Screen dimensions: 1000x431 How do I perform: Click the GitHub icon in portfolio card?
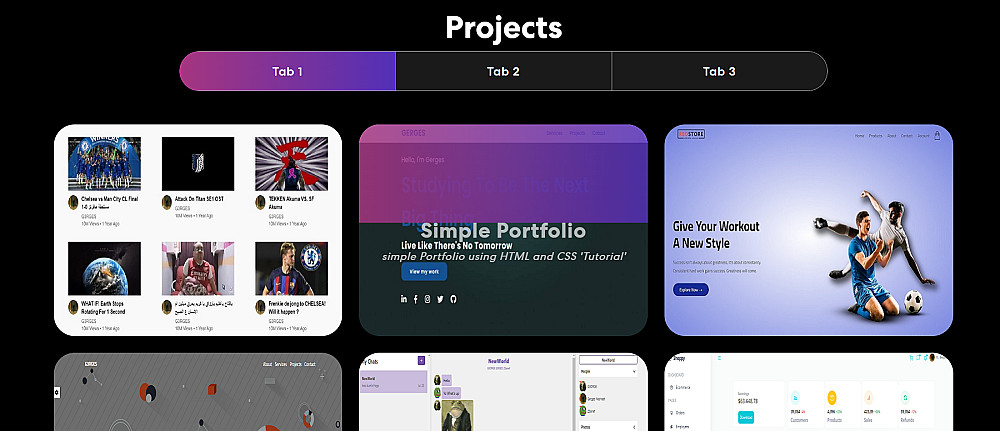[453, 299]
